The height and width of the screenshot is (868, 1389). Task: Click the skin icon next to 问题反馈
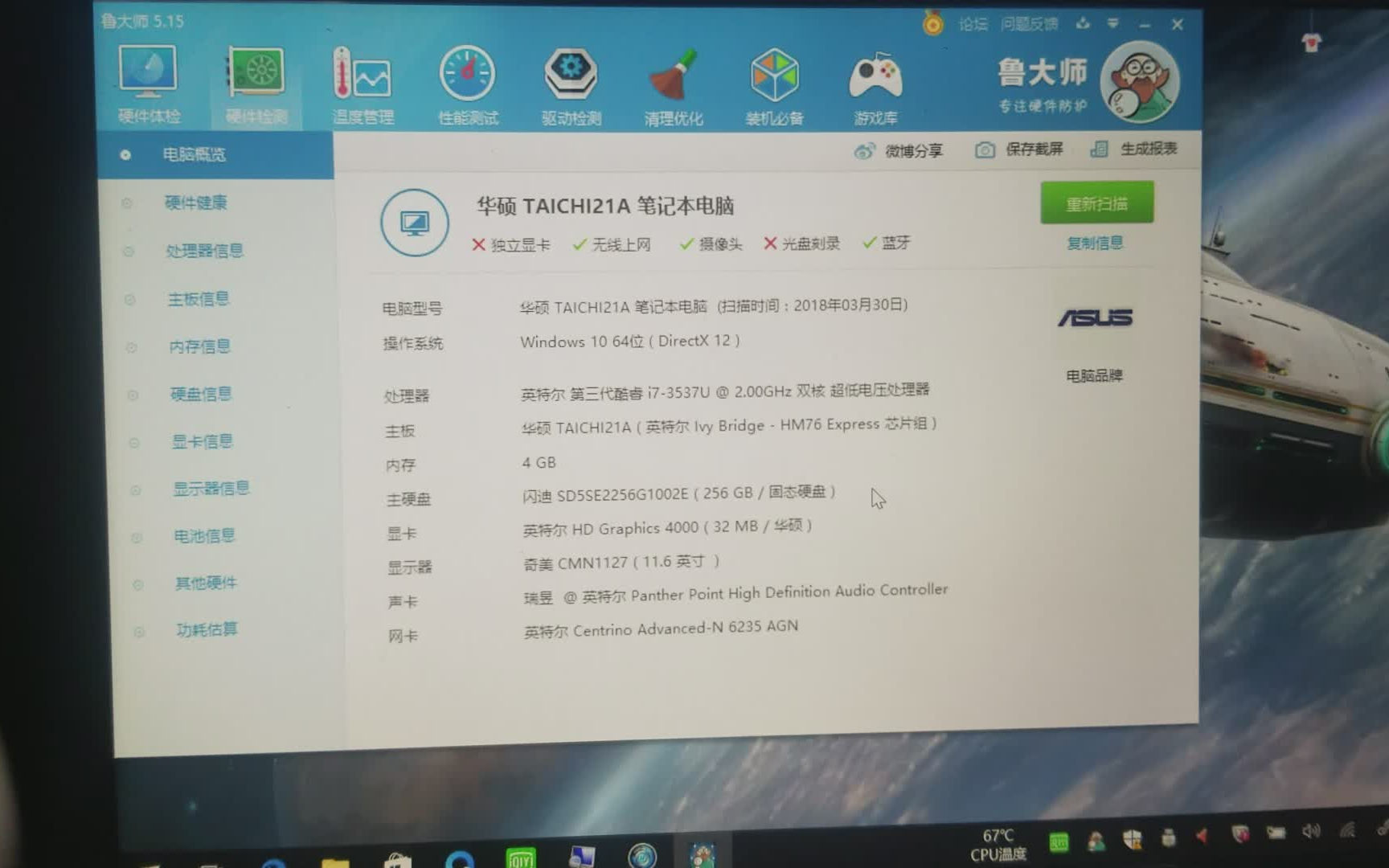(1083, 23)
